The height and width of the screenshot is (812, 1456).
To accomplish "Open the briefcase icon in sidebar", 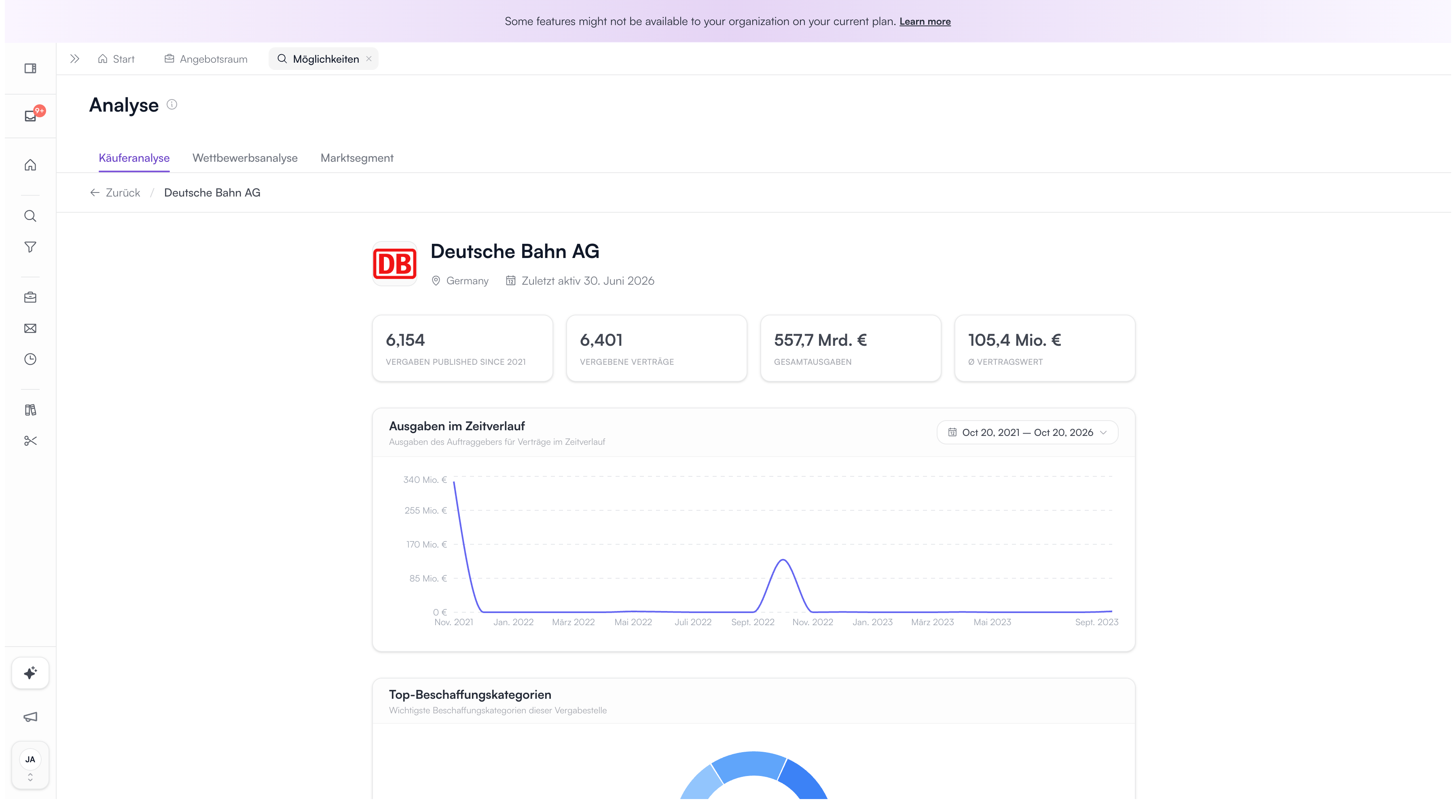I will click(x=30, y=297).
